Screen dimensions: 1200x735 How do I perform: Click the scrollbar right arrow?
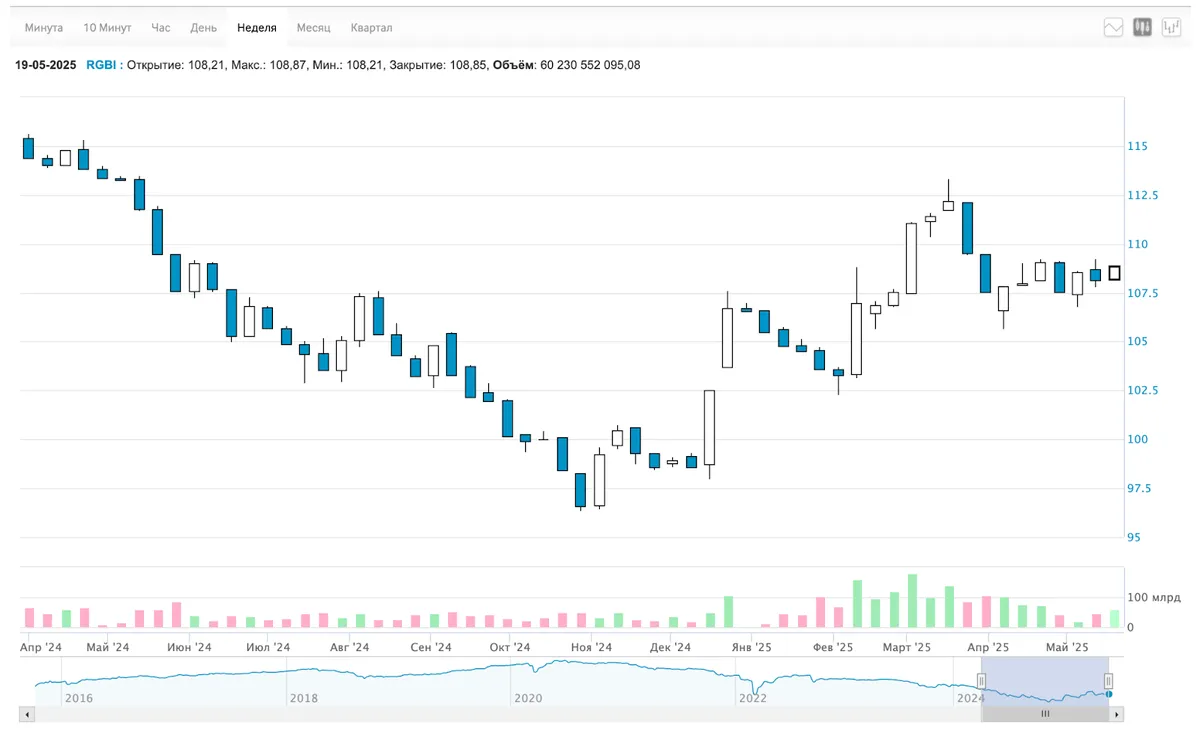click(1117, 714)
